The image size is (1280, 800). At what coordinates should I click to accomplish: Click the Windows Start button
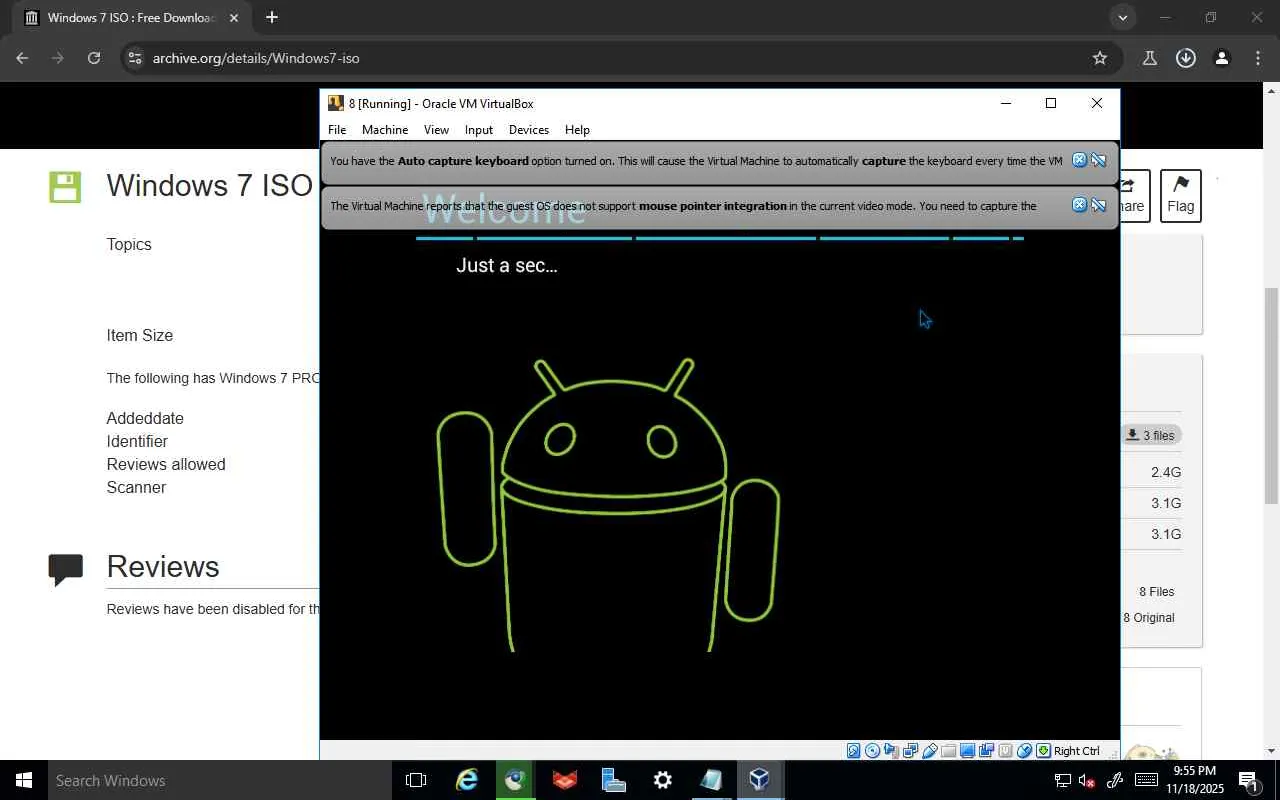coord(23,780)
